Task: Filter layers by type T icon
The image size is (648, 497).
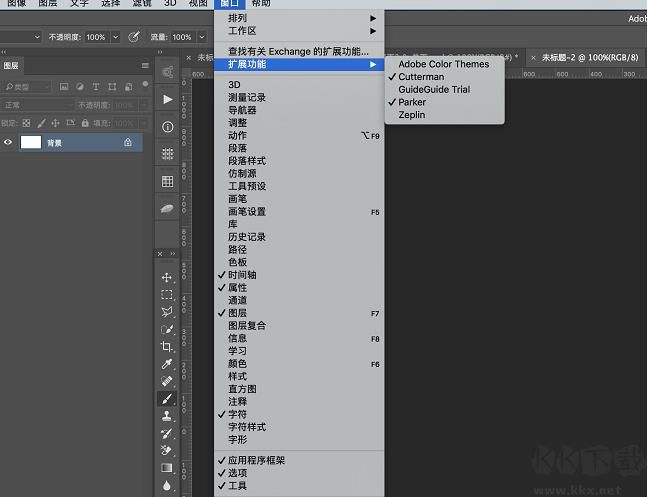Action: [96, 86]
